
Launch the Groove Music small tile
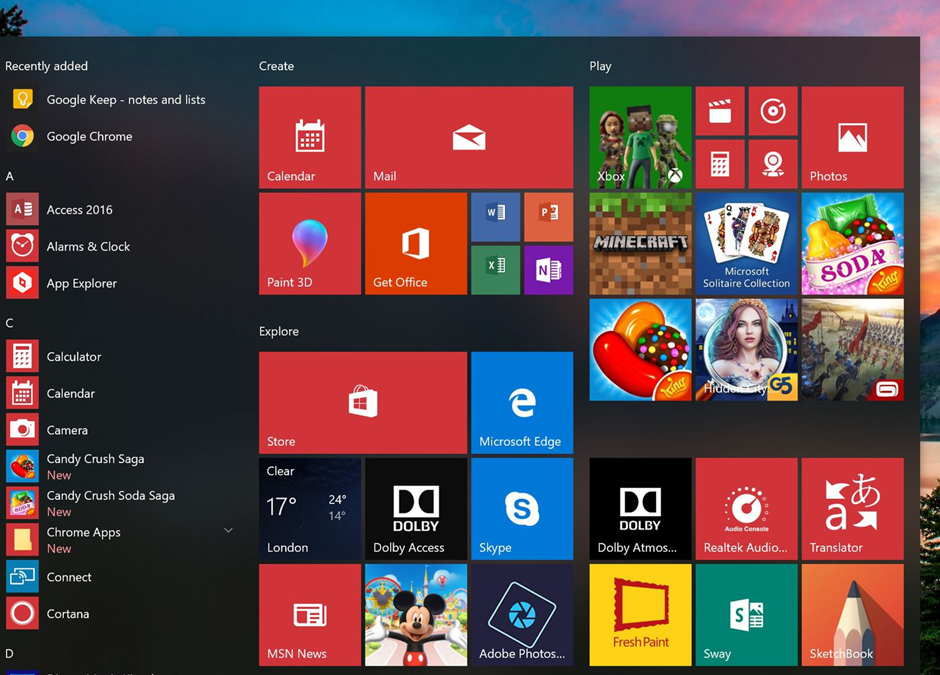773,111
